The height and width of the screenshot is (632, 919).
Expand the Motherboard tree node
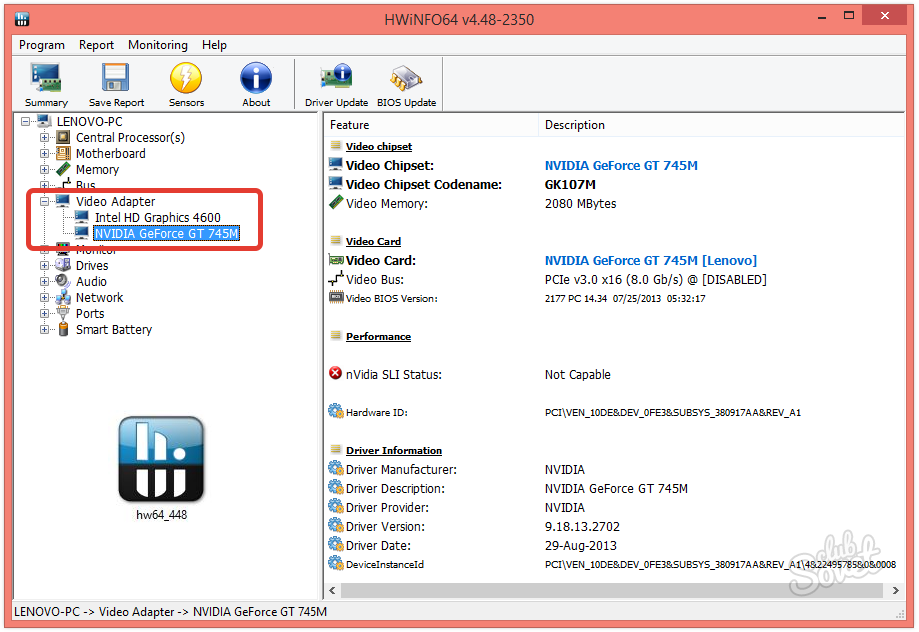coord(44,154)
